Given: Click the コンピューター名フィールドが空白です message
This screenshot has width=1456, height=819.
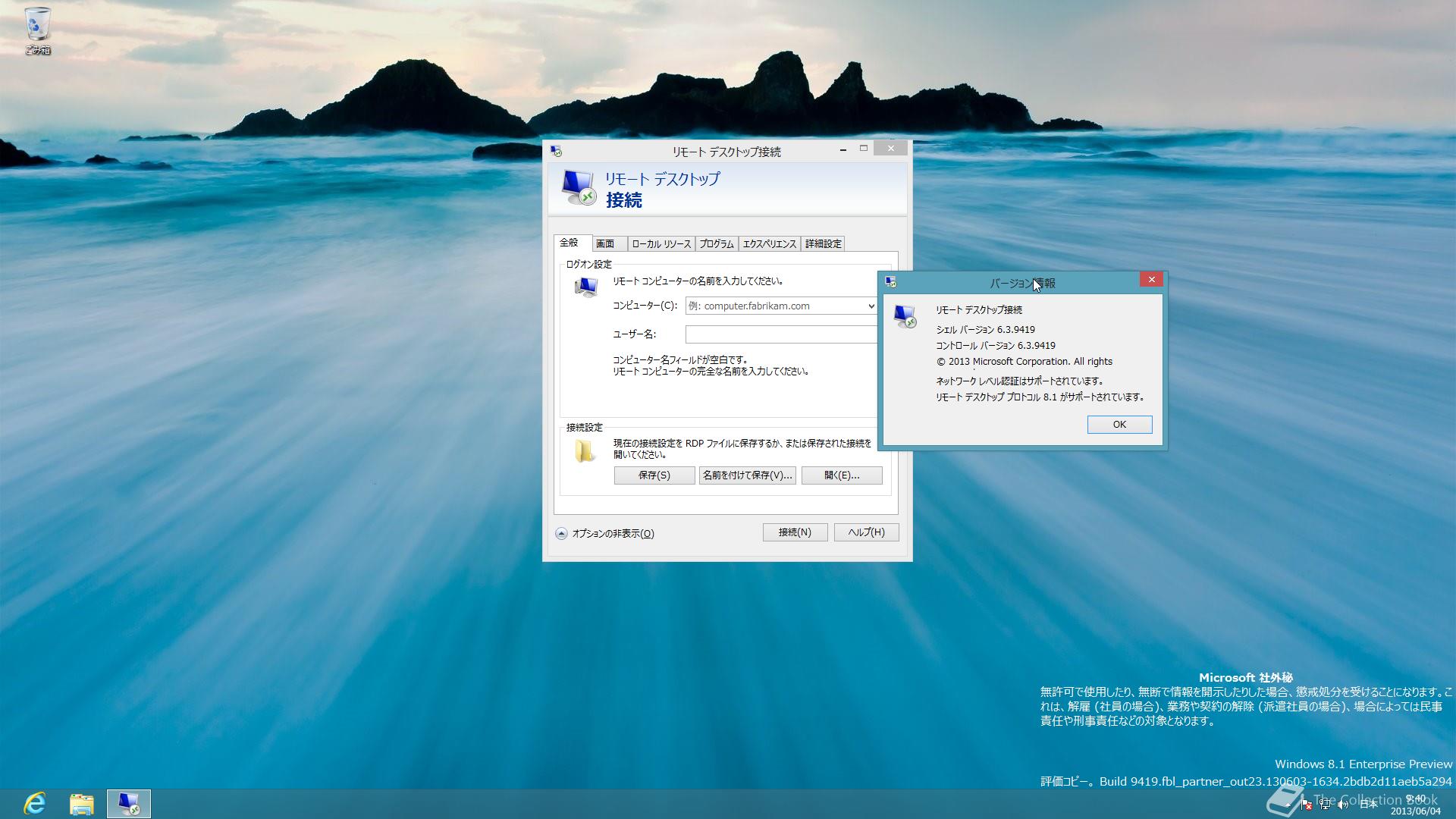Looking at the screenshot, I should (680, 360).
